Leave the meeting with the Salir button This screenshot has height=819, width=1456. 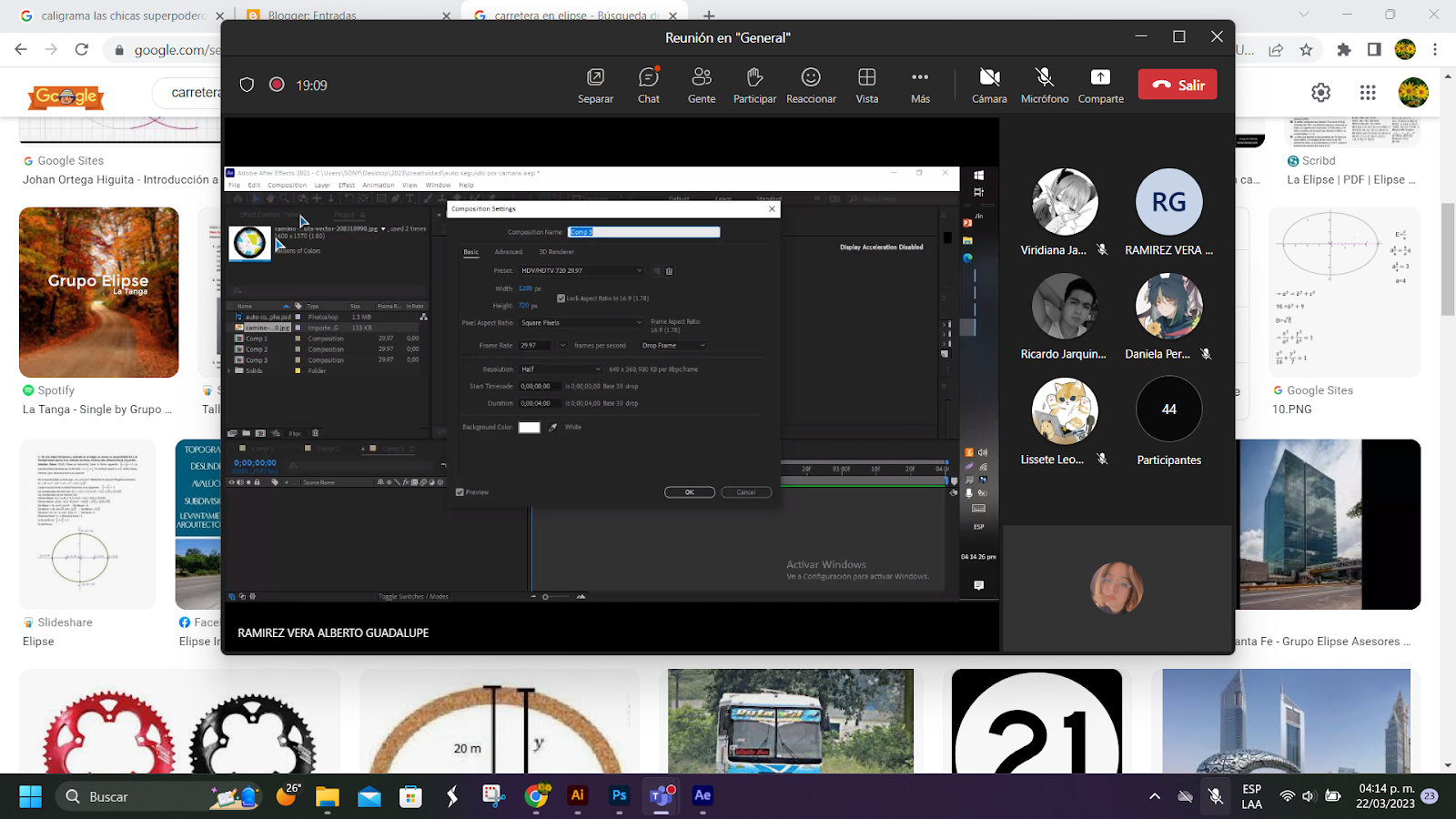tap(1178, 85)
